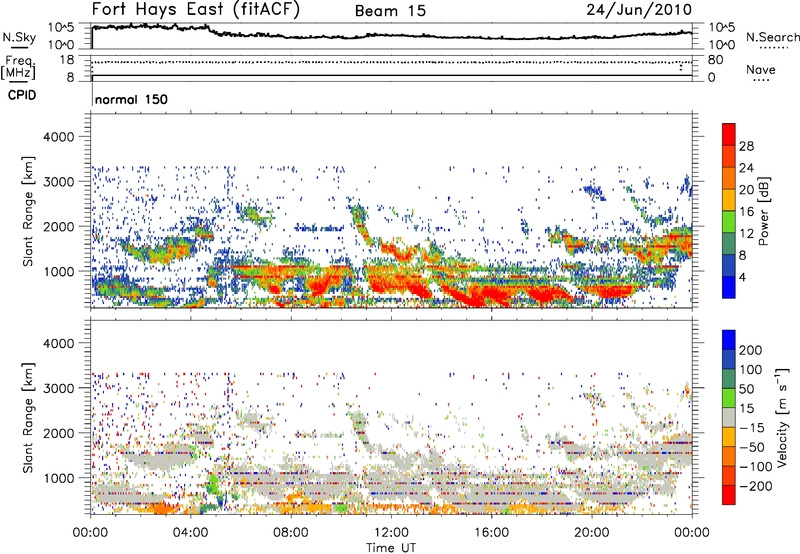Image resolution: width=800 pixels, height=554 pixels.
Task: Click the 'Nave' legend label
Action: click(761, 70)
